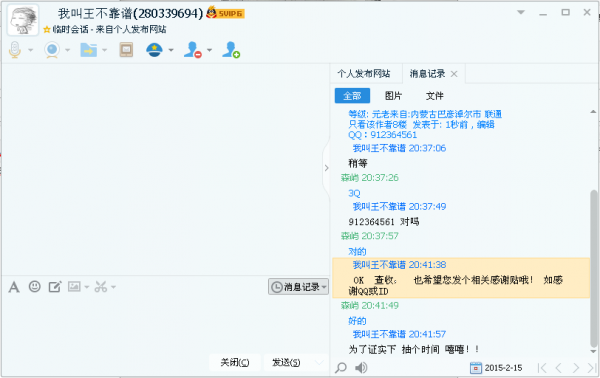Start video call with webcam icon
600x378 pixels.
click(52, 50)
